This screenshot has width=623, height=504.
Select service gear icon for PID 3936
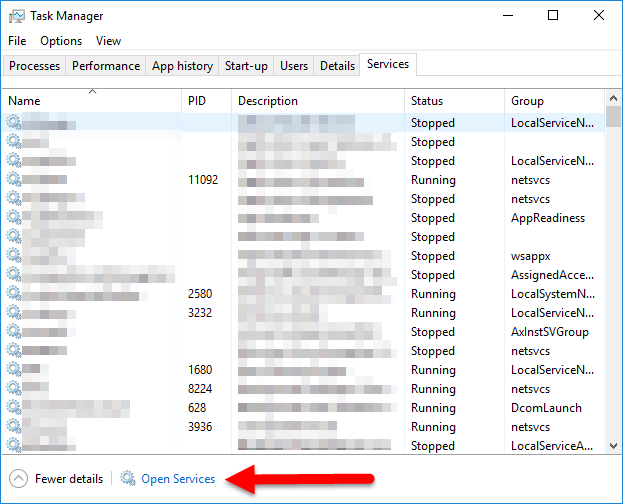14,426
